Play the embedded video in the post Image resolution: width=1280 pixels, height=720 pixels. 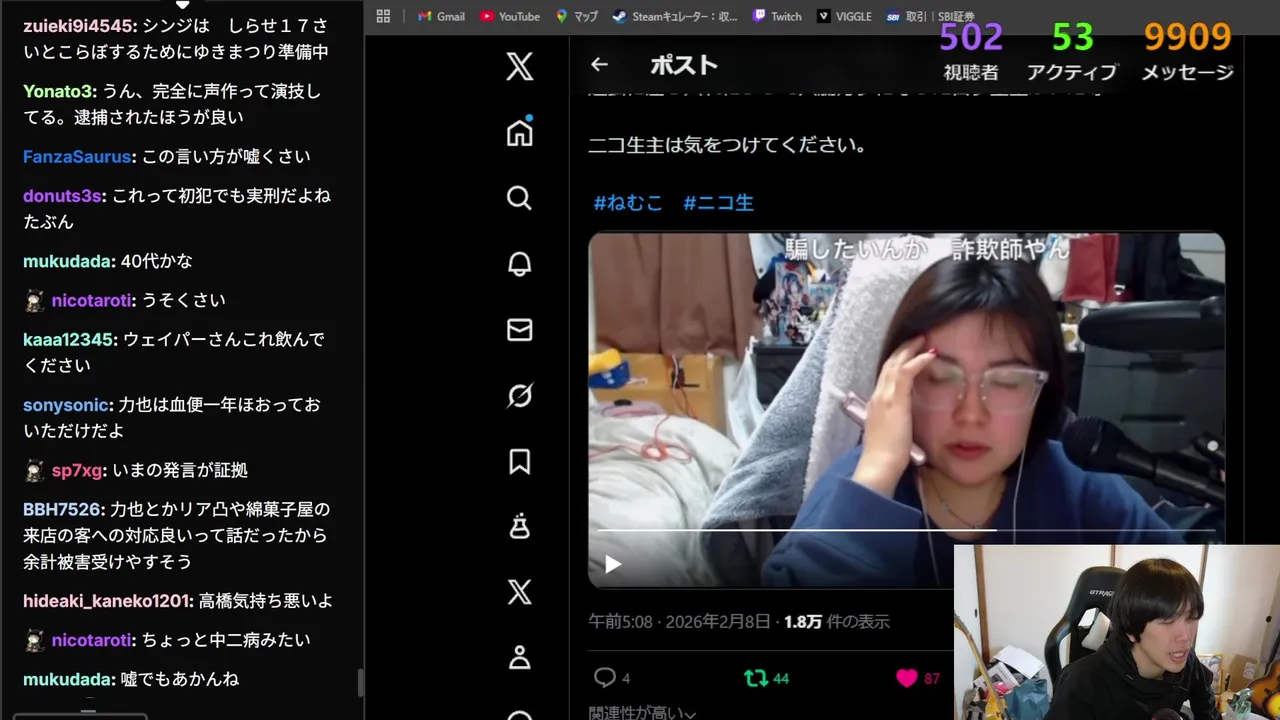click(x=613, y=564)
